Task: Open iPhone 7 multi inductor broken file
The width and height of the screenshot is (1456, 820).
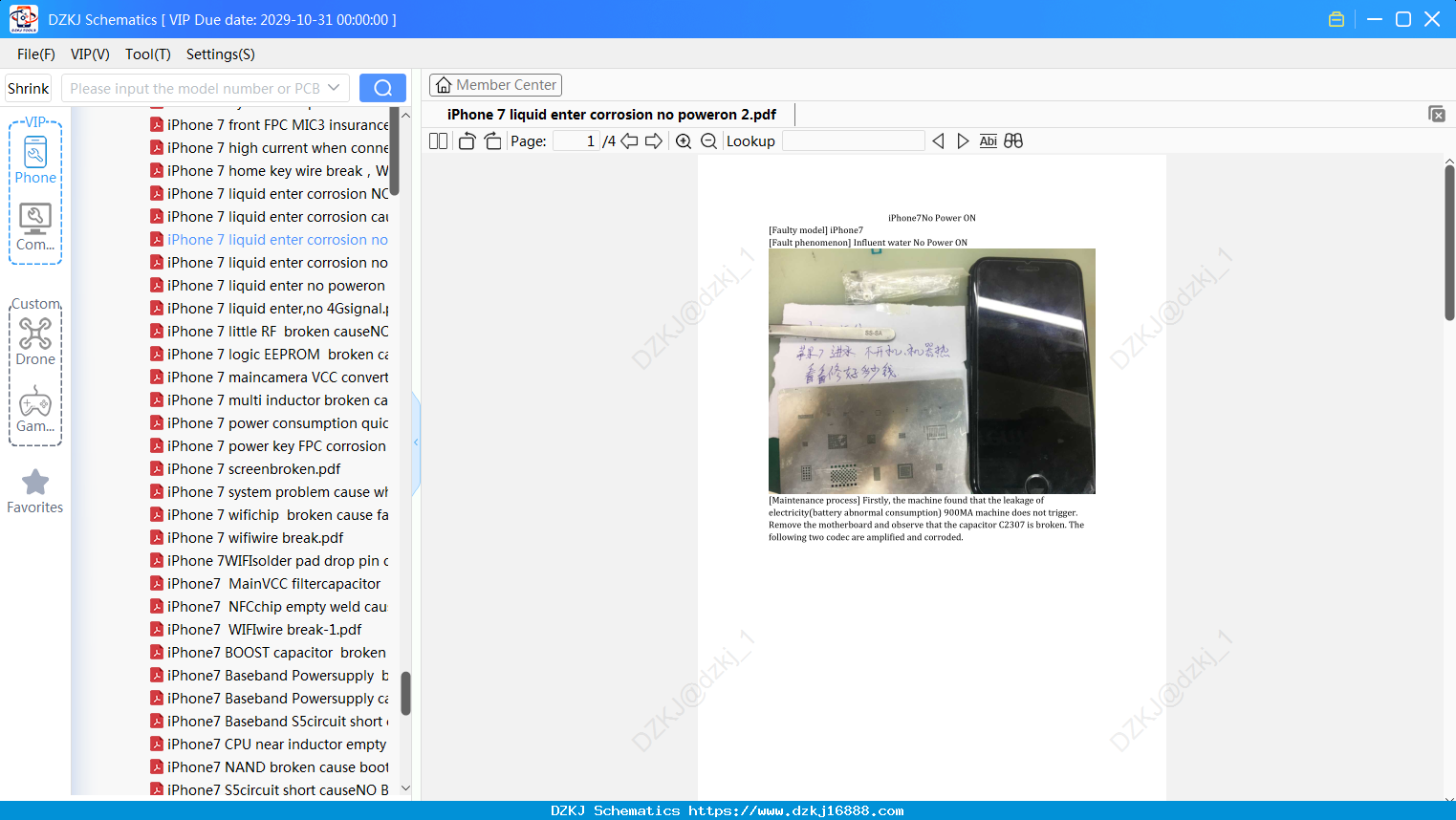Action: [x=277, y=399]
